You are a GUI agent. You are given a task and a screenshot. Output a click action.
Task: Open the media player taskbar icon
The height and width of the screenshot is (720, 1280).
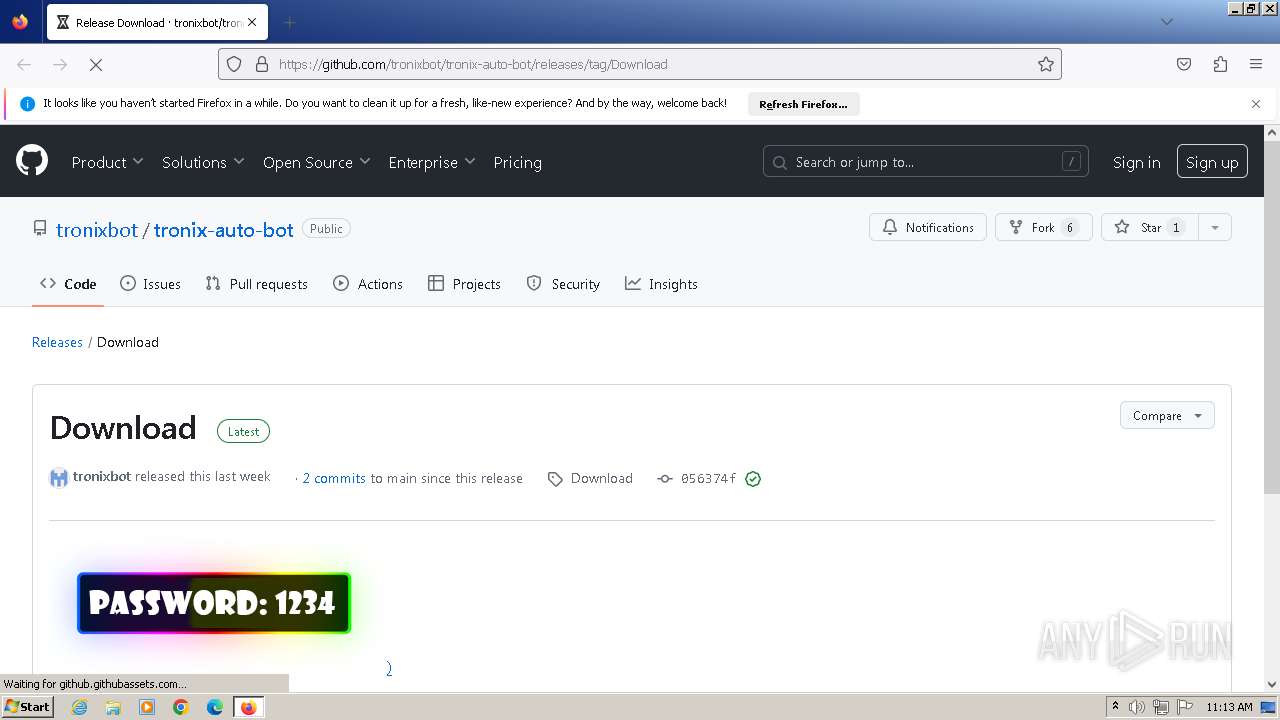(147, 707)
